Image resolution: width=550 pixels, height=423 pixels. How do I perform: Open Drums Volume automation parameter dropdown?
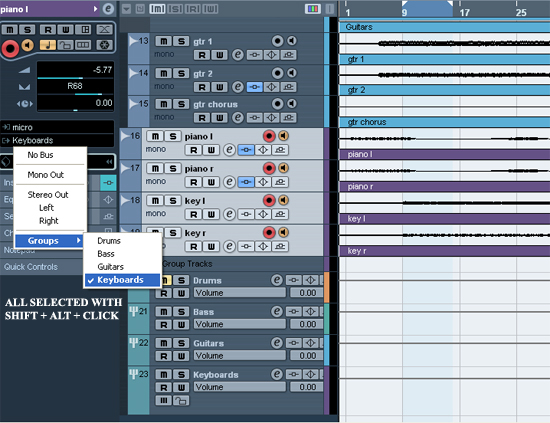(x=240, y=293)
